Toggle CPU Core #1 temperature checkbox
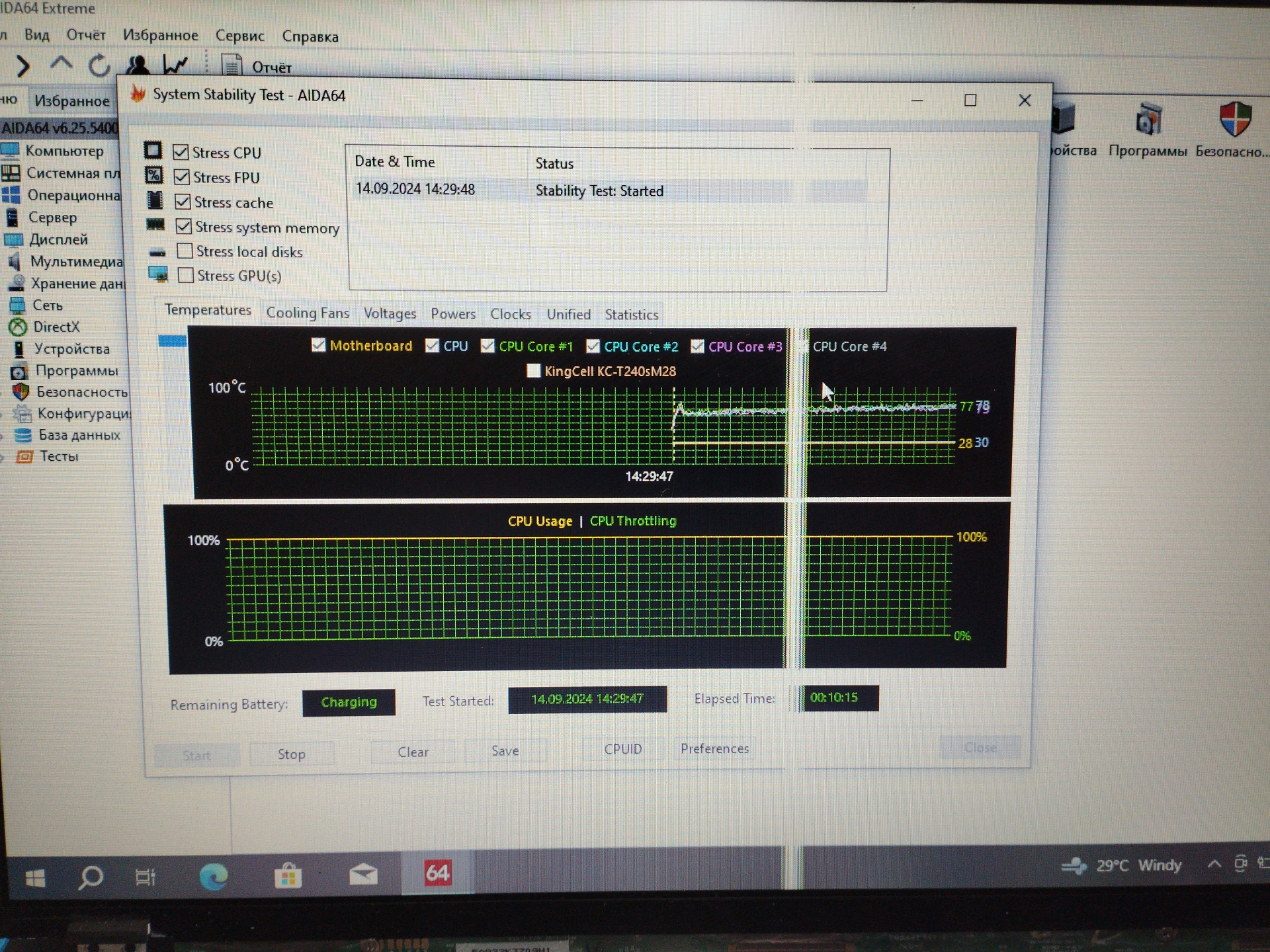Image resolution: width=1270 pixels, height=952 pixels. click(x=487, y=346)
